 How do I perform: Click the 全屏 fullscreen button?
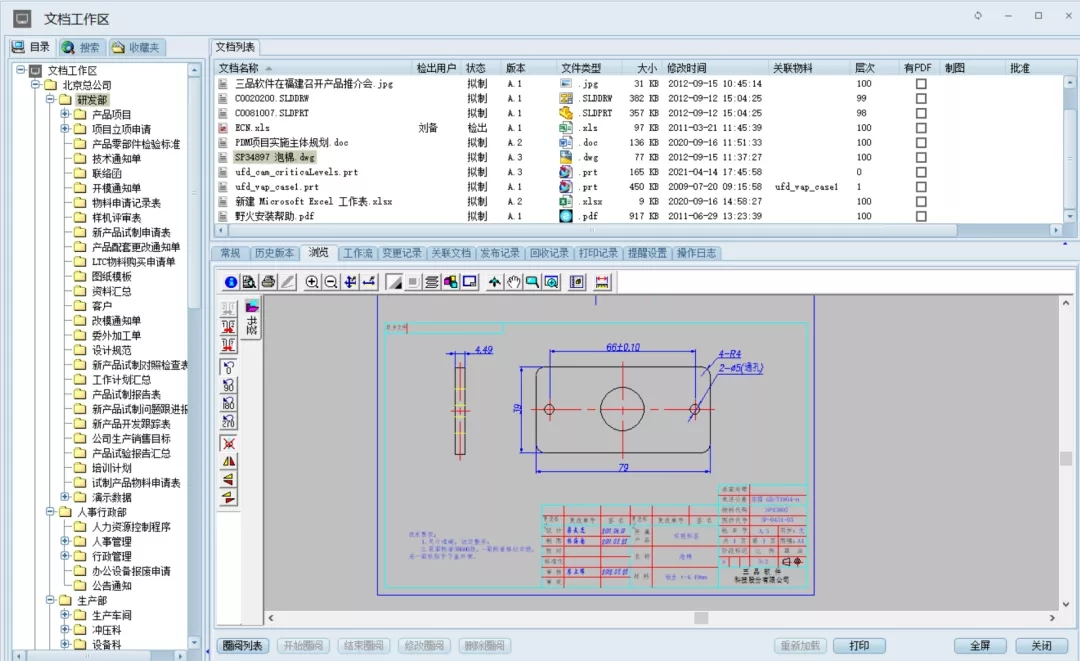[x=973, y=646]
